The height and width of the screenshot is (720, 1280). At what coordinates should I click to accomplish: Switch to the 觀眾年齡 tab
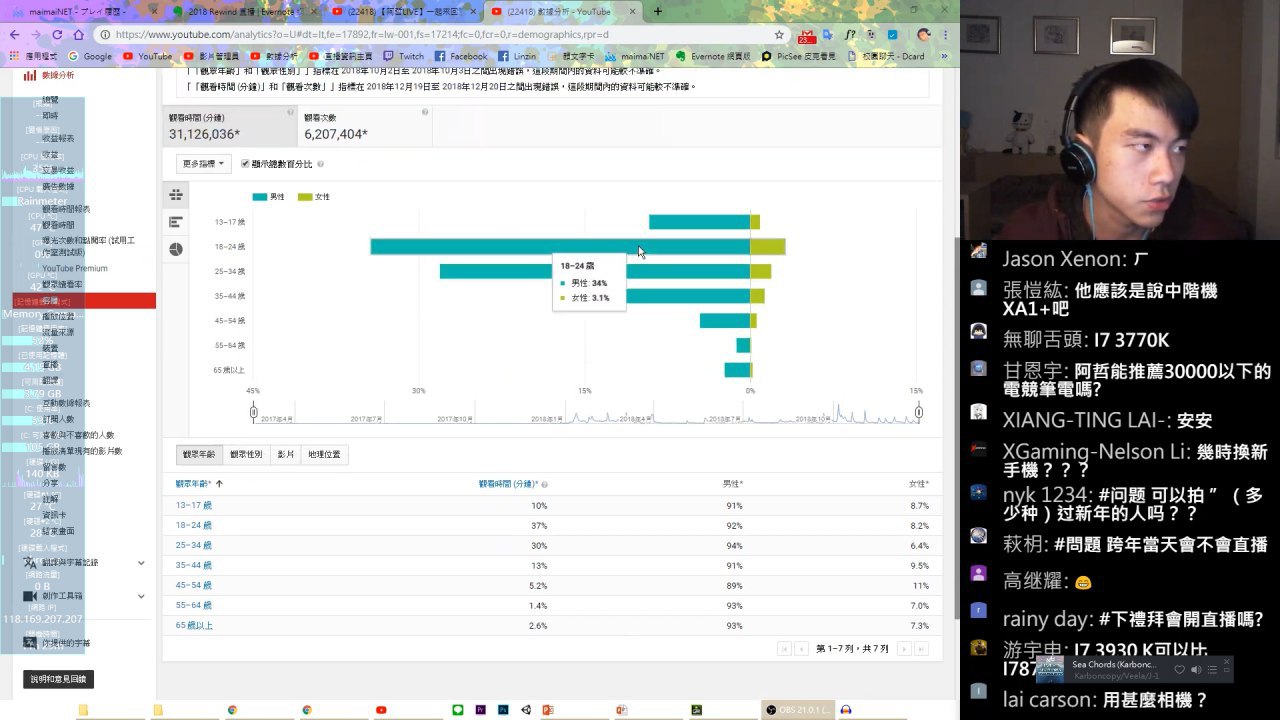[x=199, y=454]
